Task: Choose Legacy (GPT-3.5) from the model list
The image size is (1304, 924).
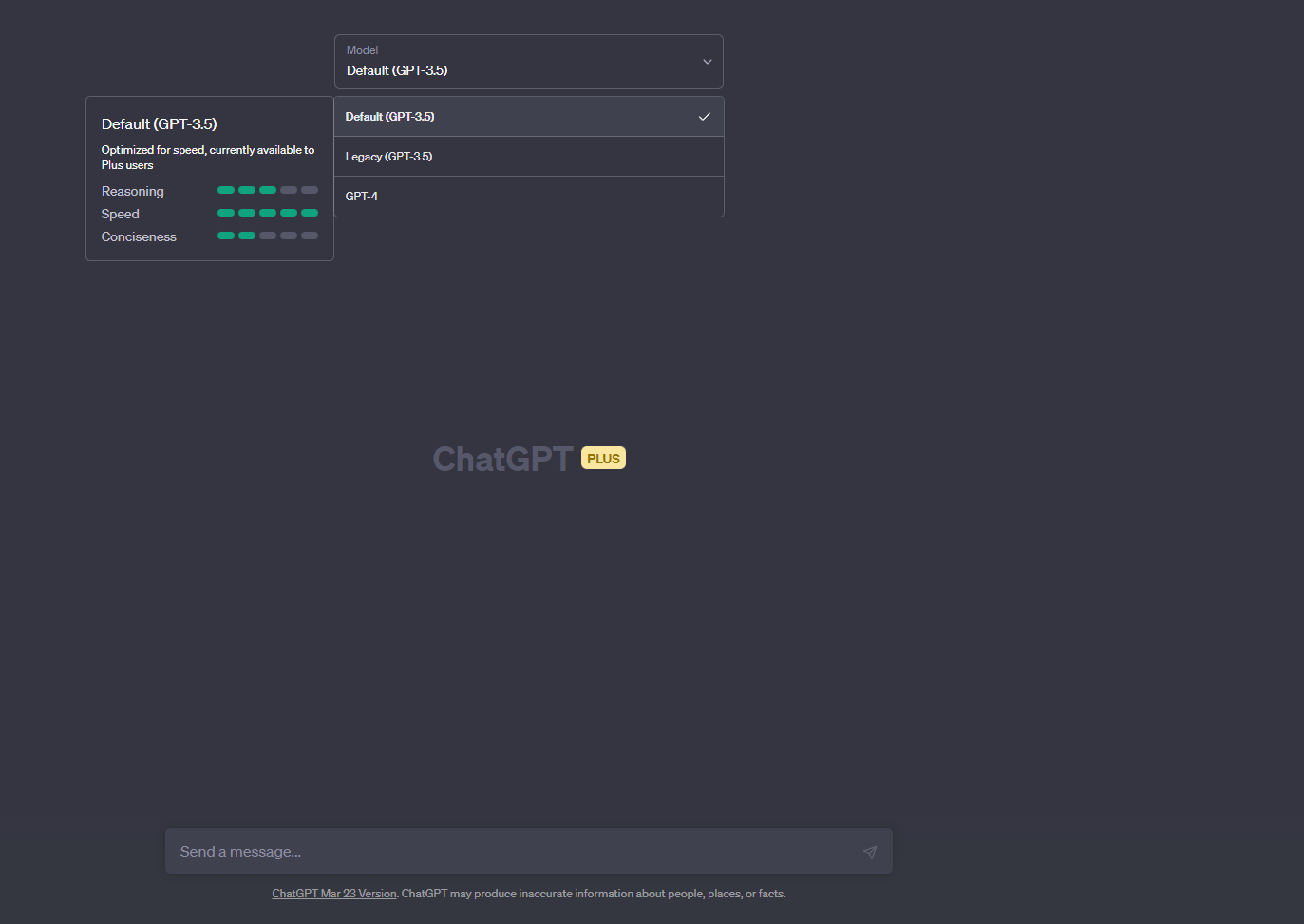Action: [x=389, y=157]
